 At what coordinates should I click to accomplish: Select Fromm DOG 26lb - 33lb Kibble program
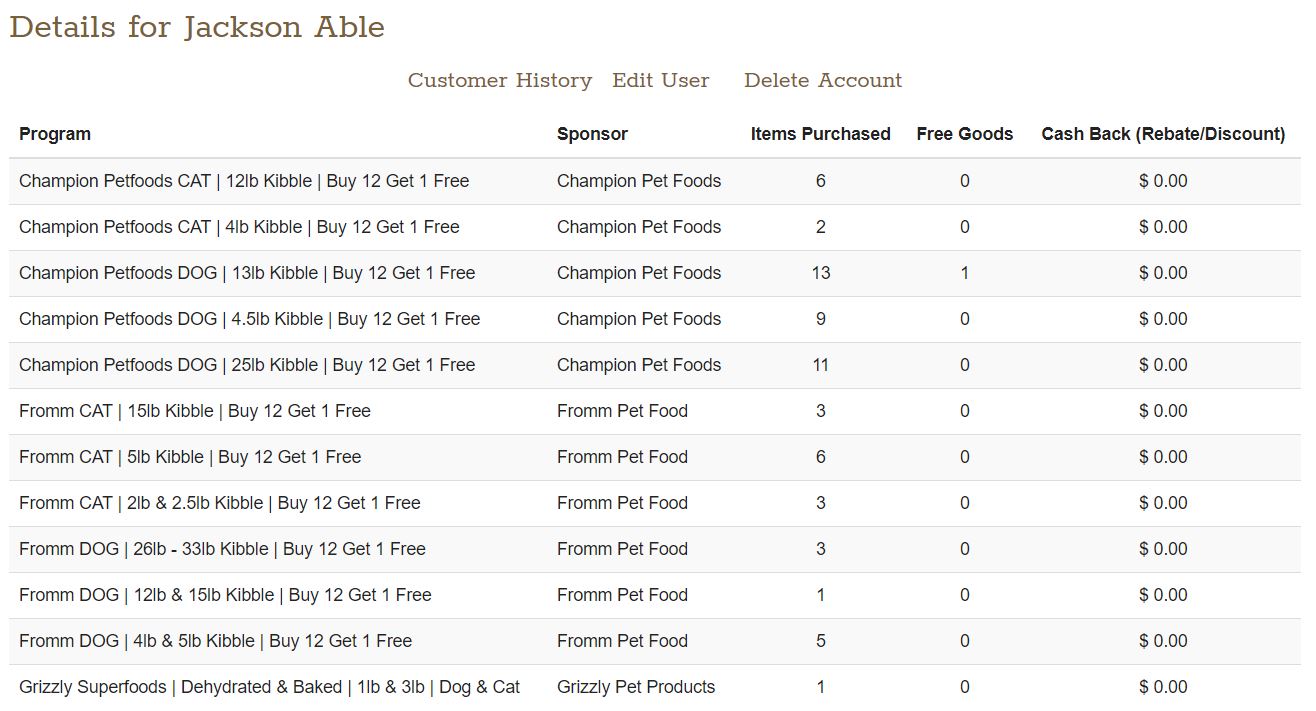click(x=222, y=549)
